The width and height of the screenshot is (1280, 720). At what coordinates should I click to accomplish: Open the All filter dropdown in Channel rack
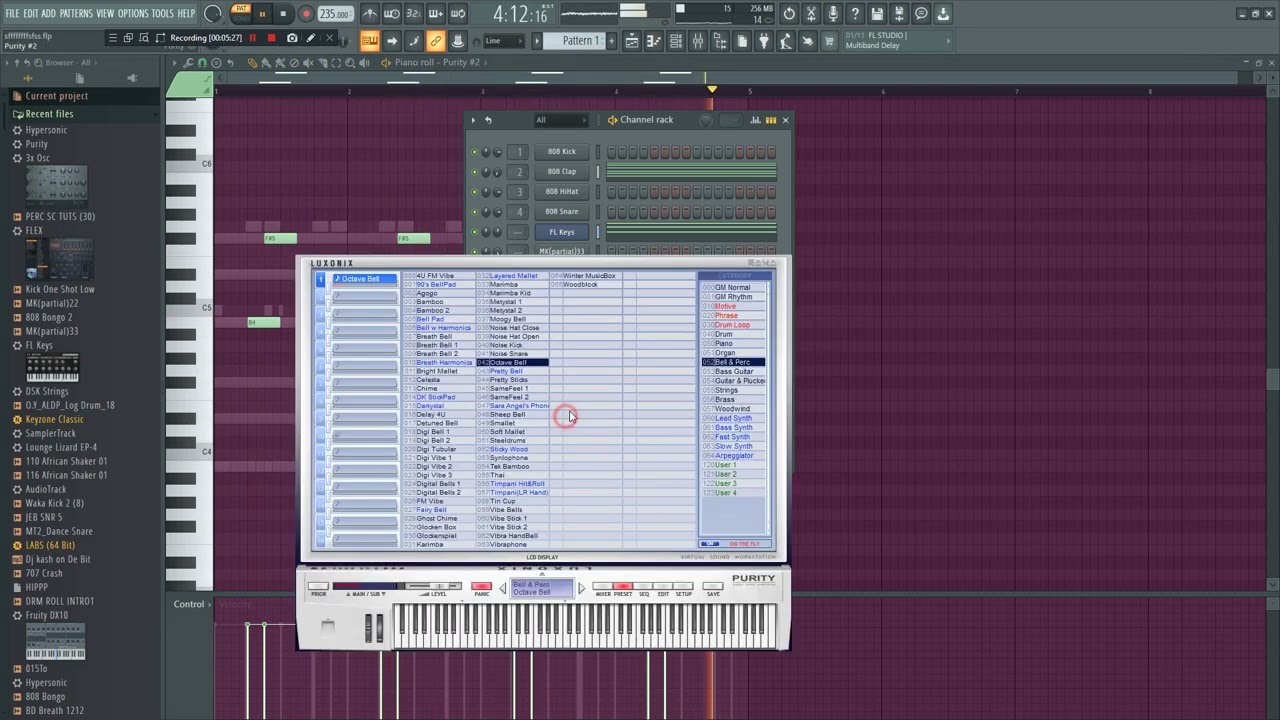[x=560, y=120]
